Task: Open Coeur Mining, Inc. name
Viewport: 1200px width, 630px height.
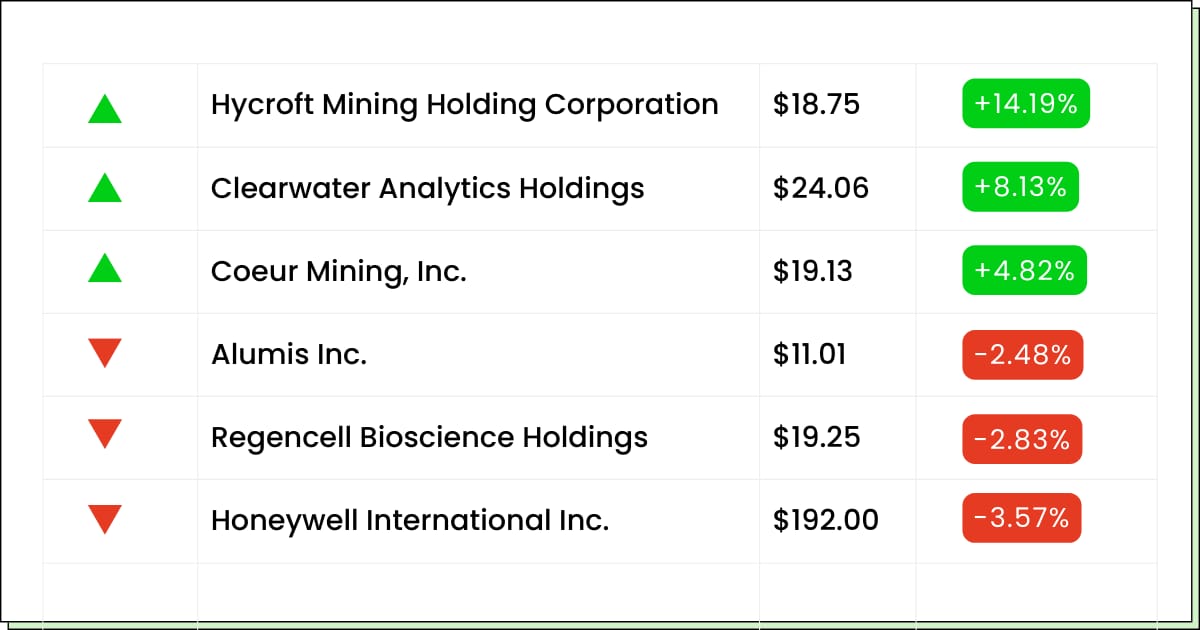Action: [x=339, y=271]
